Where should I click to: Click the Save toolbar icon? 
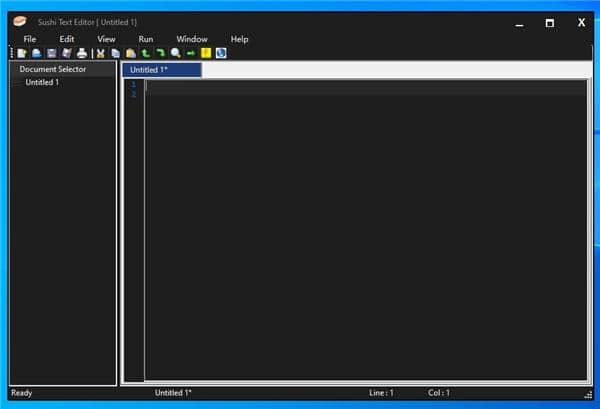(51, 53)
